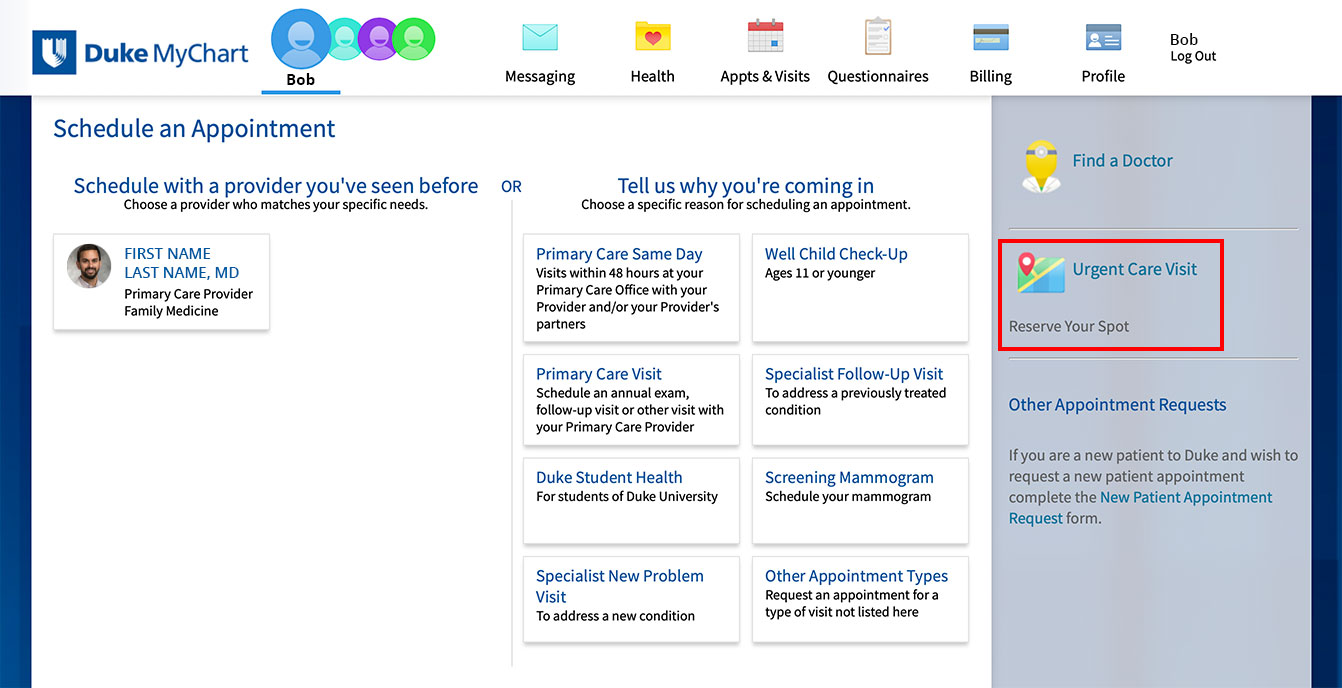Click the Reserve Your Spot text
This screenshot has height=688, width=1342.
click(x=1069, y=326)
